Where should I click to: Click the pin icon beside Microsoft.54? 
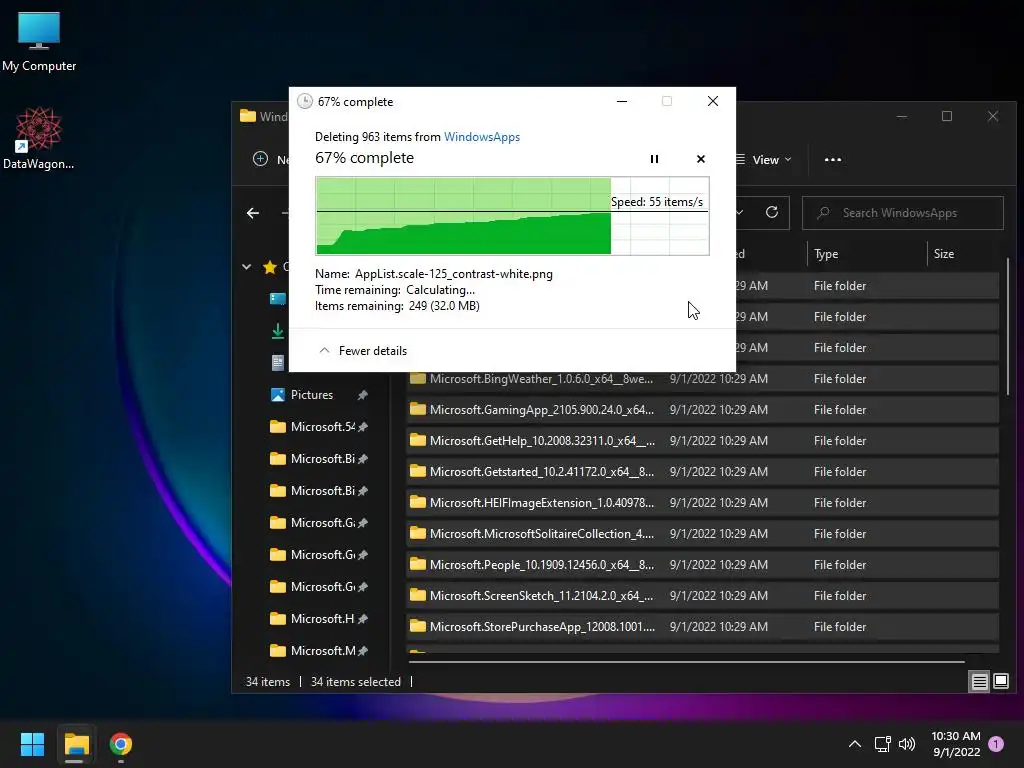pyautogui.click(x=362, y=427)
